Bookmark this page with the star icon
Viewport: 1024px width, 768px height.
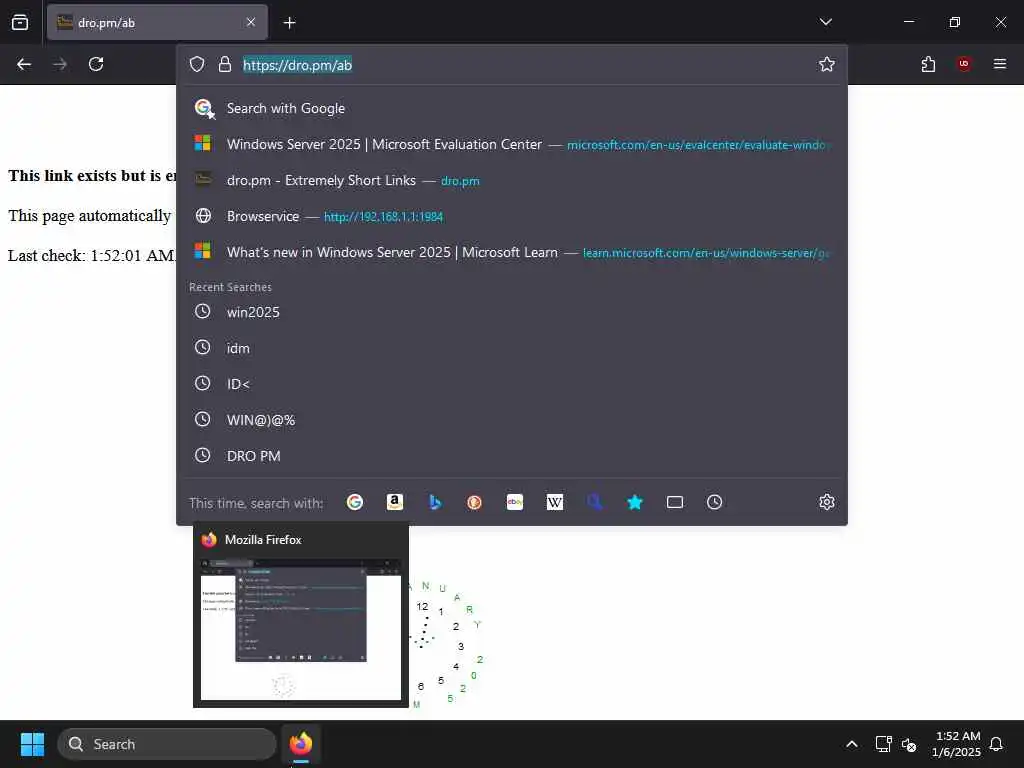pos(827,64)
